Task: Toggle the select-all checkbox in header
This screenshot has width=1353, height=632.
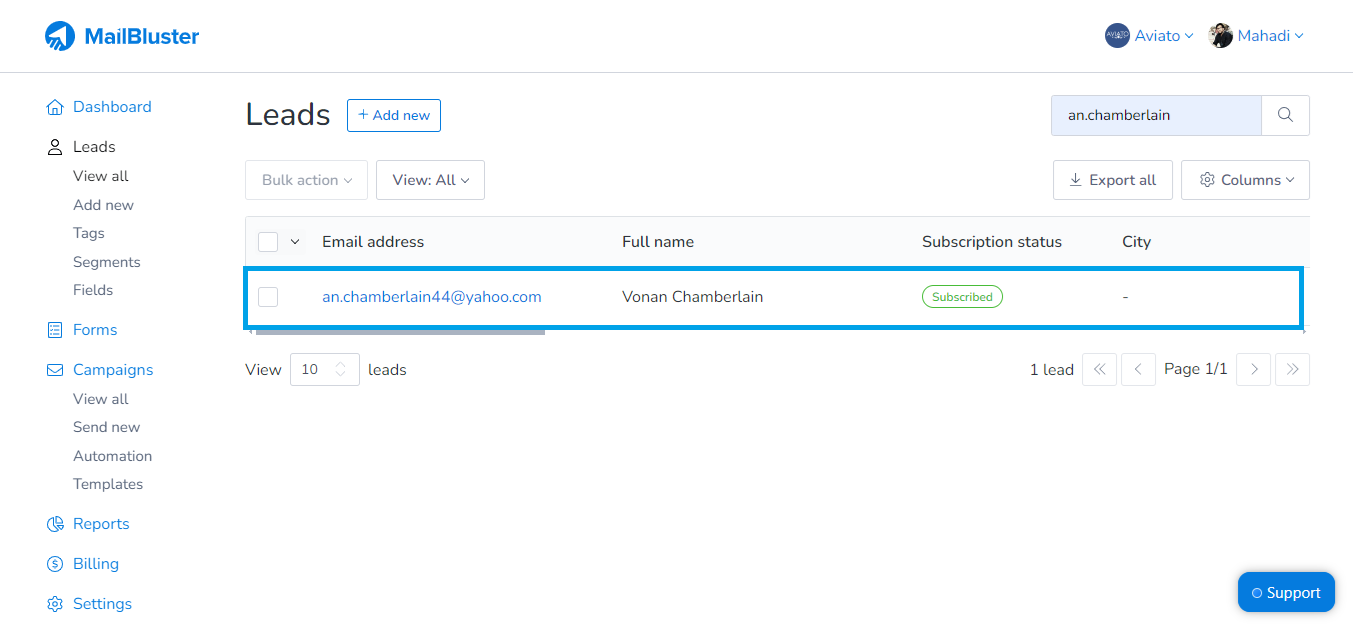Action: click(268, 241)
